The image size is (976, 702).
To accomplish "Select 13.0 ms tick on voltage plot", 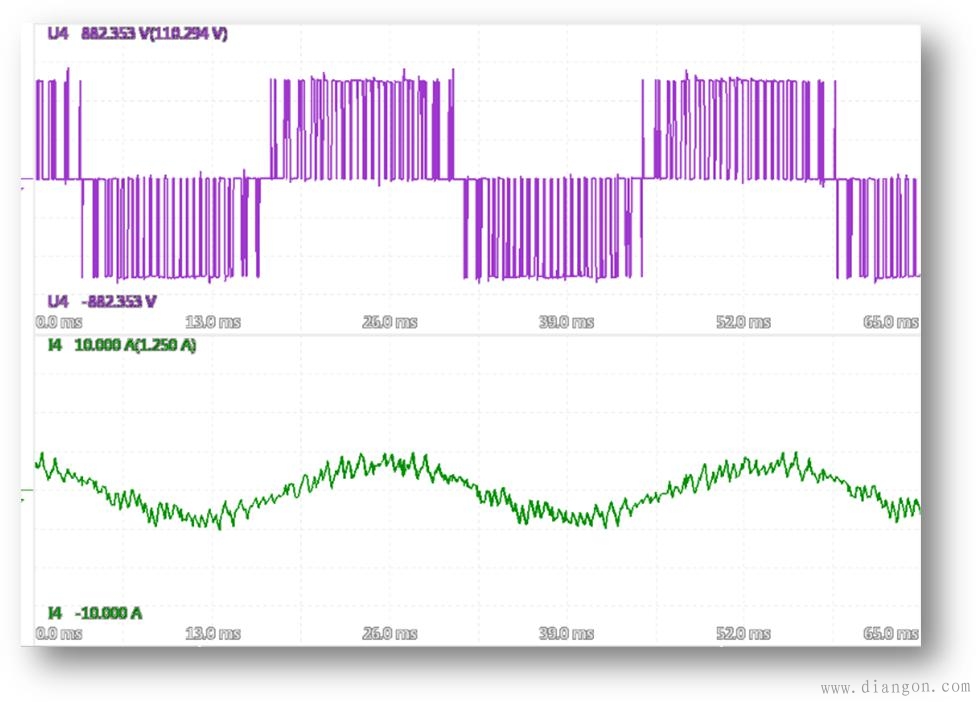I will (215, 322).
